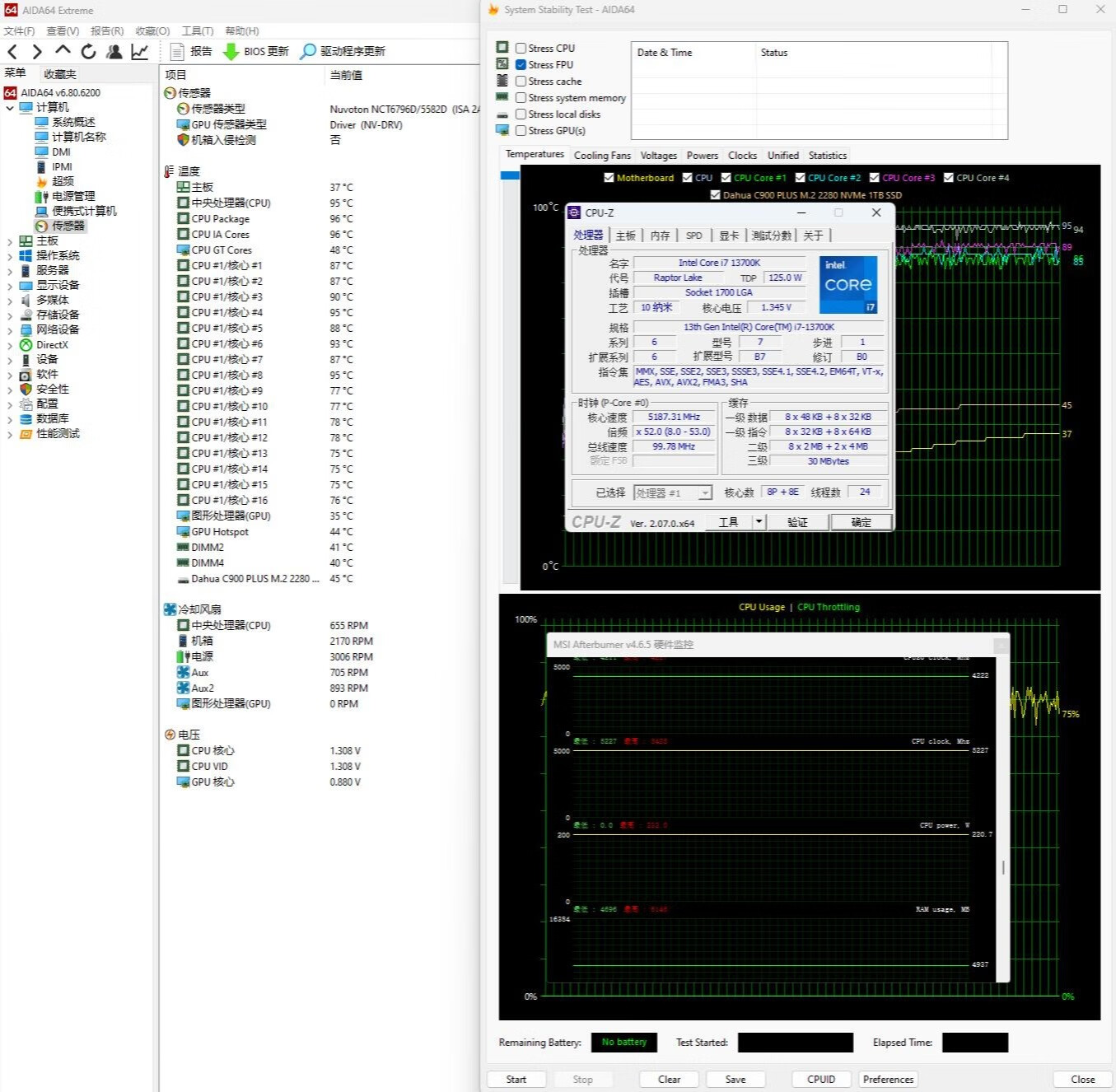The height and width of the screenshot is (1092, 1116).
Task: Click the Stress system memory icon
Action: coord(502,97)
